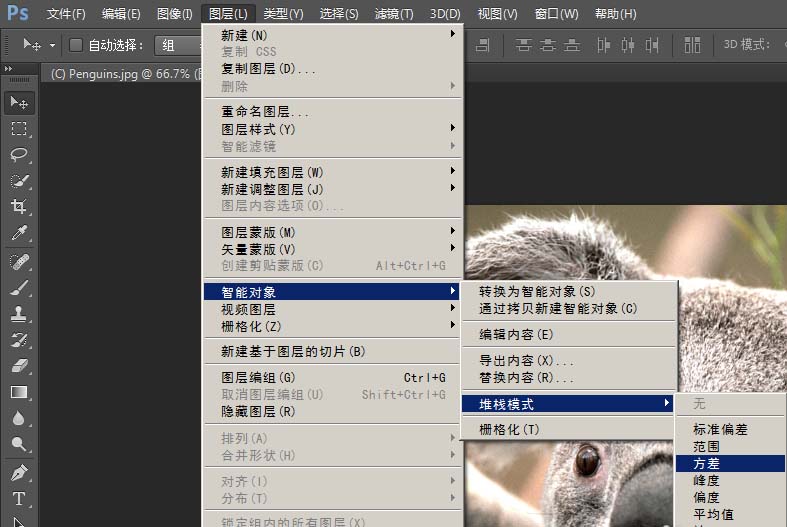Open the 类型(Y) menu
Screen dimensions: 787x527
[283, 14]
